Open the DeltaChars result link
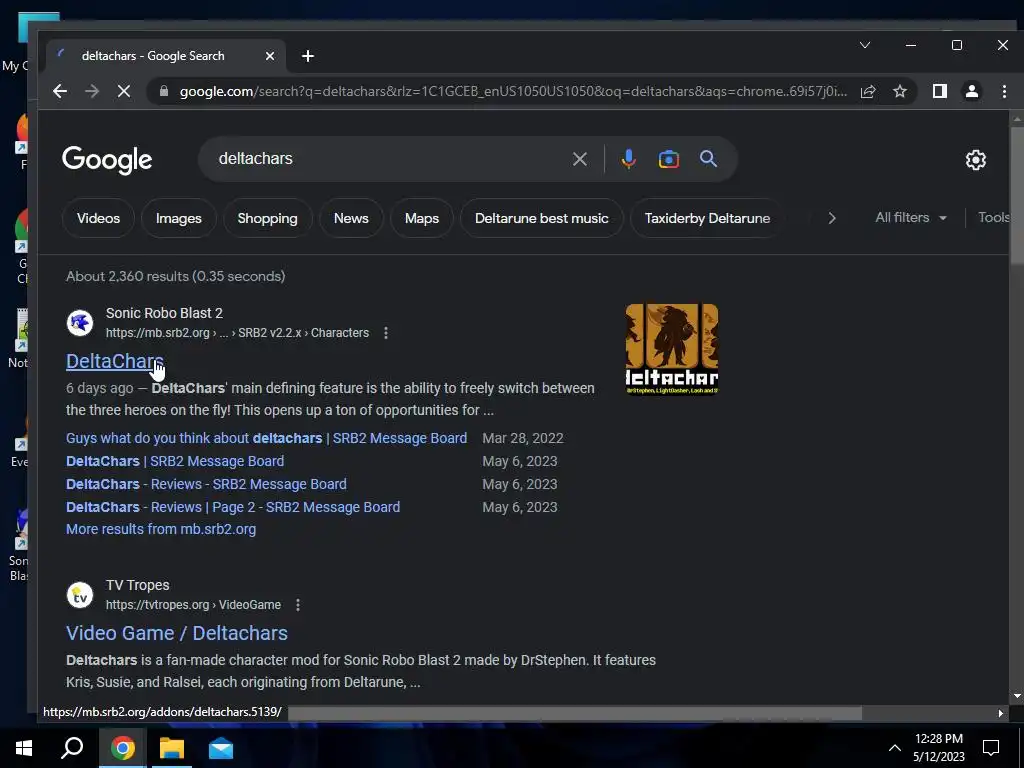The width and height of the screenshot is (1024, 768). pyautogui.click(x=114, y=361)
